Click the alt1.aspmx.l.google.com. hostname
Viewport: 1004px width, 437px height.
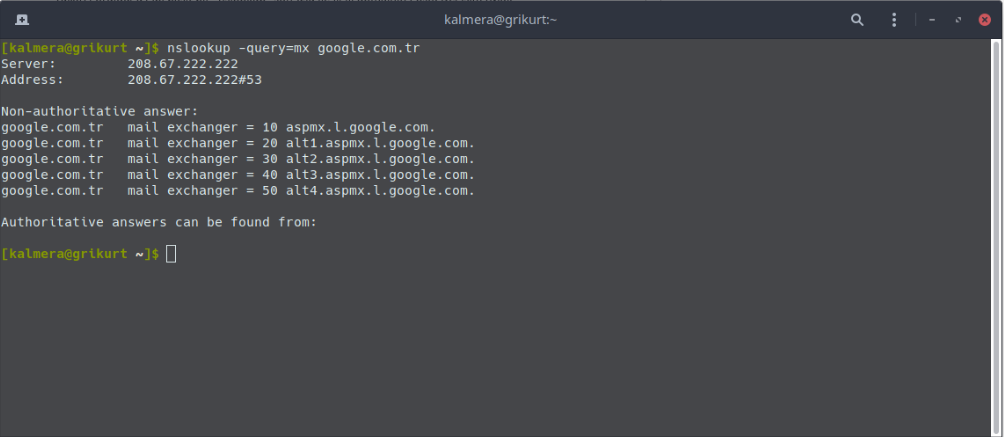[380, 143]
